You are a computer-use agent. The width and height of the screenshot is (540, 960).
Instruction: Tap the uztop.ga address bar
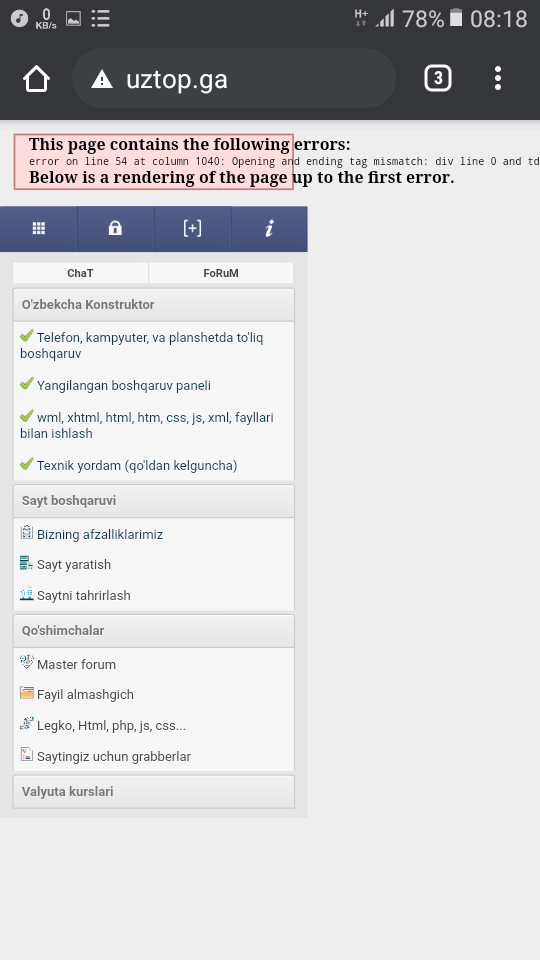point(234,79)
